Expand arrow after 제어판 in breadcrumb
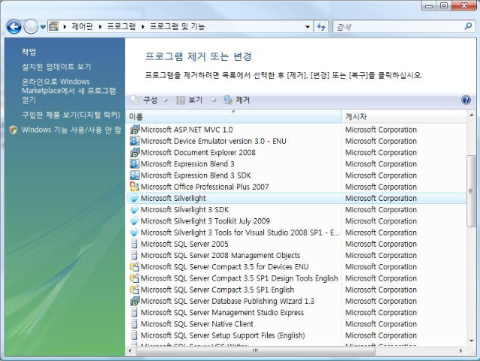This screenshot has height=361, width=480. coord(100,27)
